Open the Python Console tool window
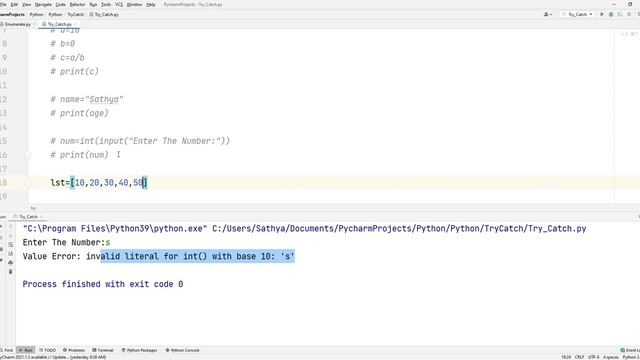The height and width of the screenshot is (360, 640). coord(182,350)
